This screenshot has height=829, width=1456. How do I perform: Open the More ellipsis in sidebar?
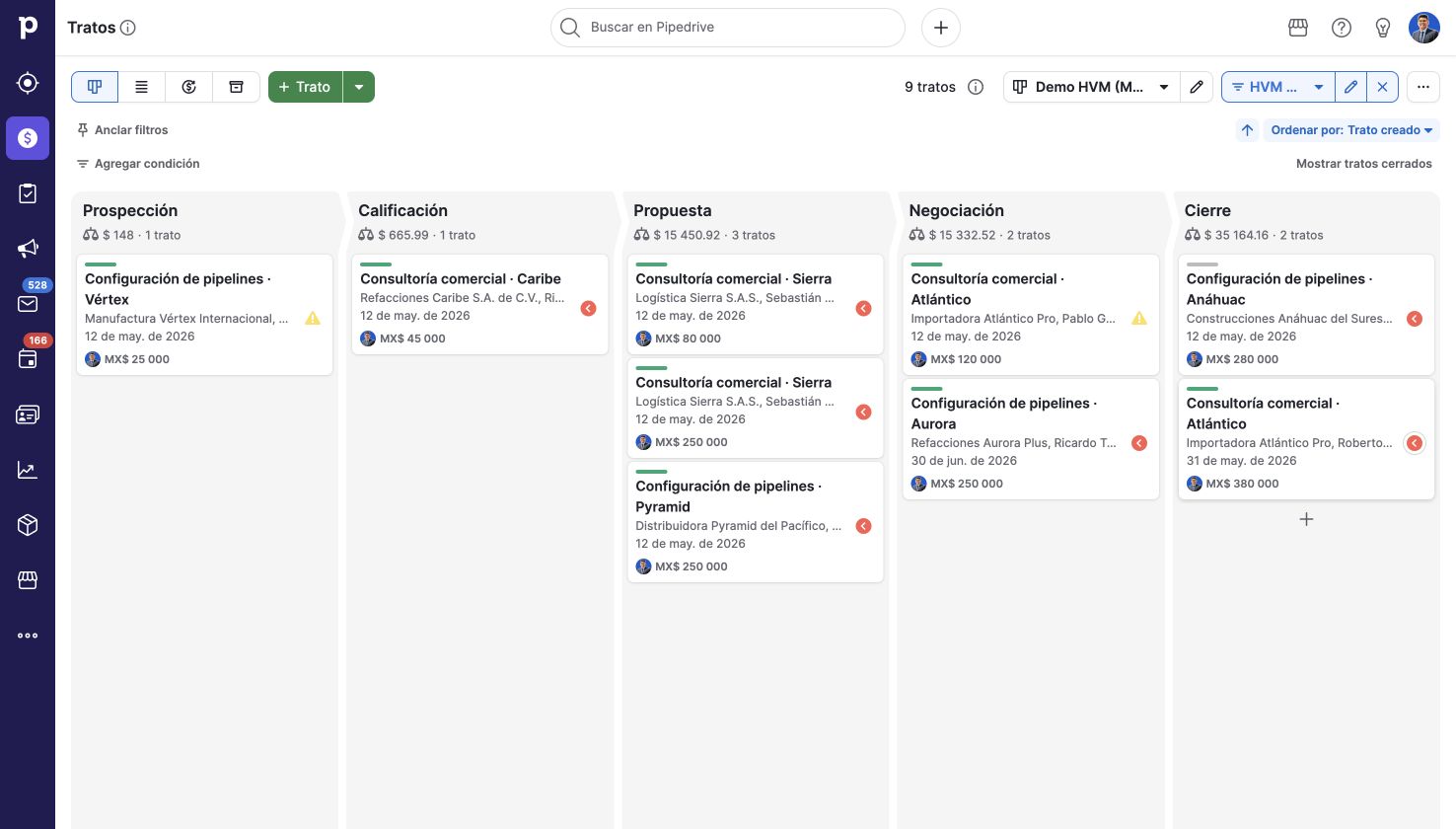tap(28, 636)
